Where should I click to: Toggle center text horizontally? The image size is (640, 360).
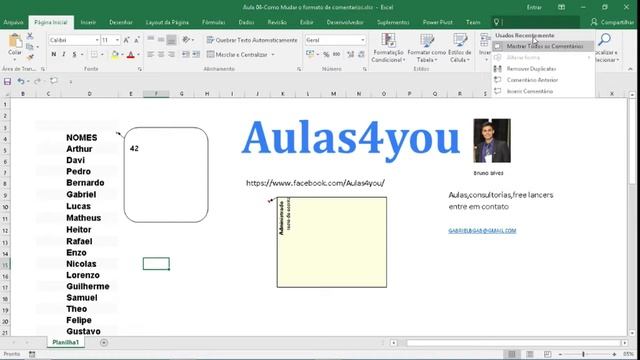click(x=161, y=54)
